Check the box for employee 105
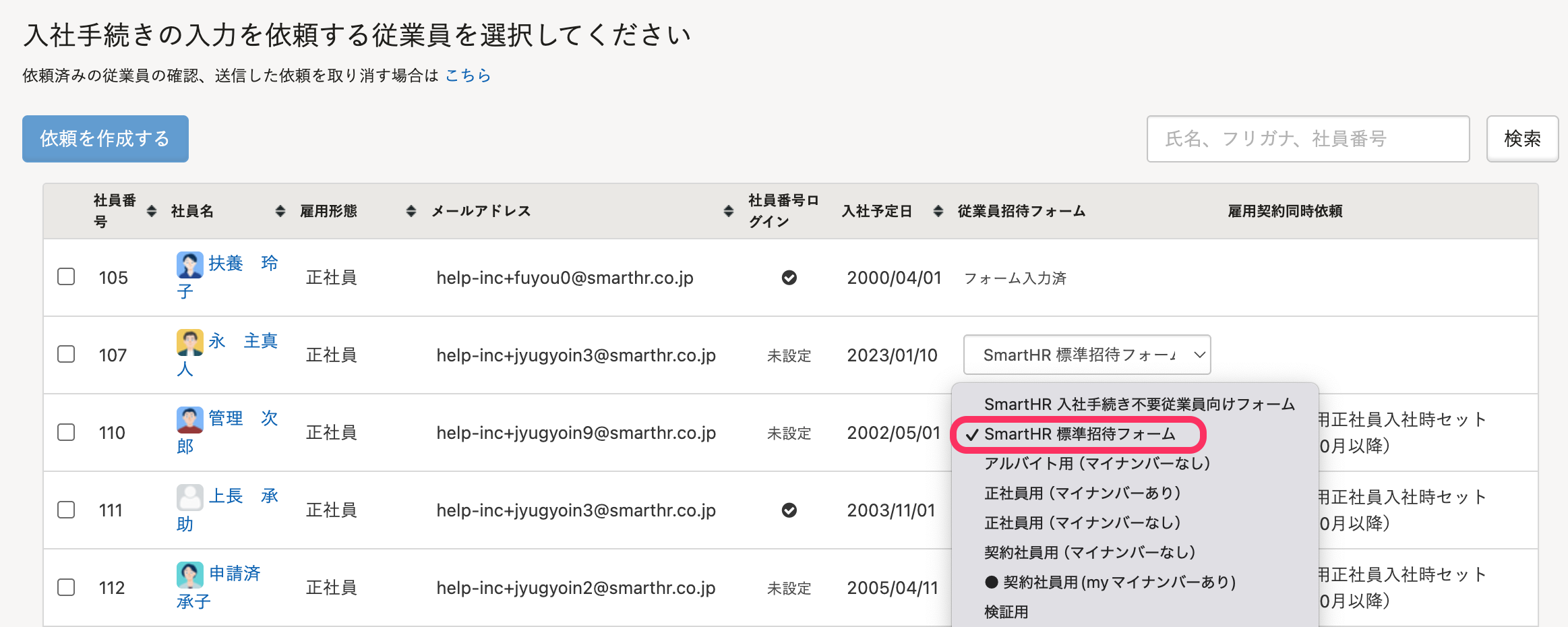The width and height of the screenshot is (1568, 627). point(66,277)
